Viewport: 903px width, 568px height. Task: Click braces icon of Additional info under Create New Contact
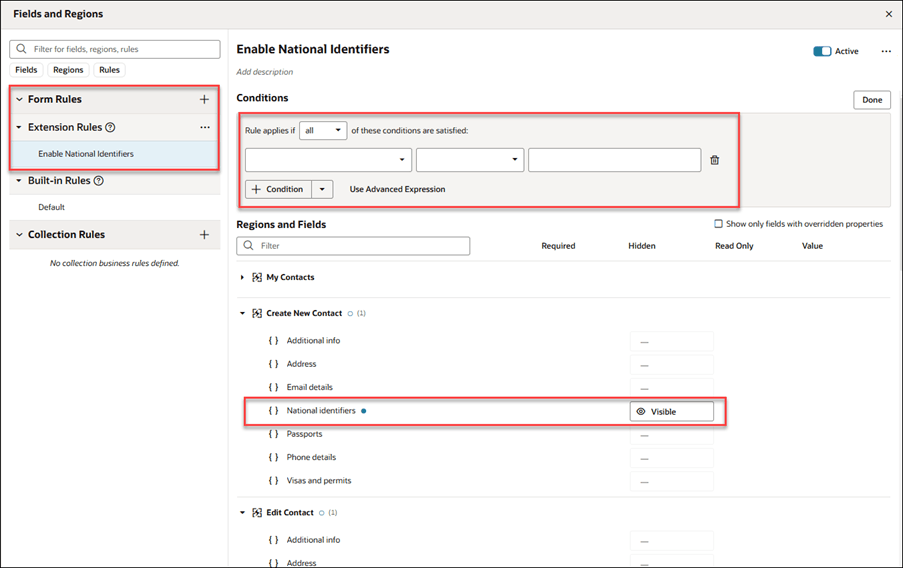(274, 340)
